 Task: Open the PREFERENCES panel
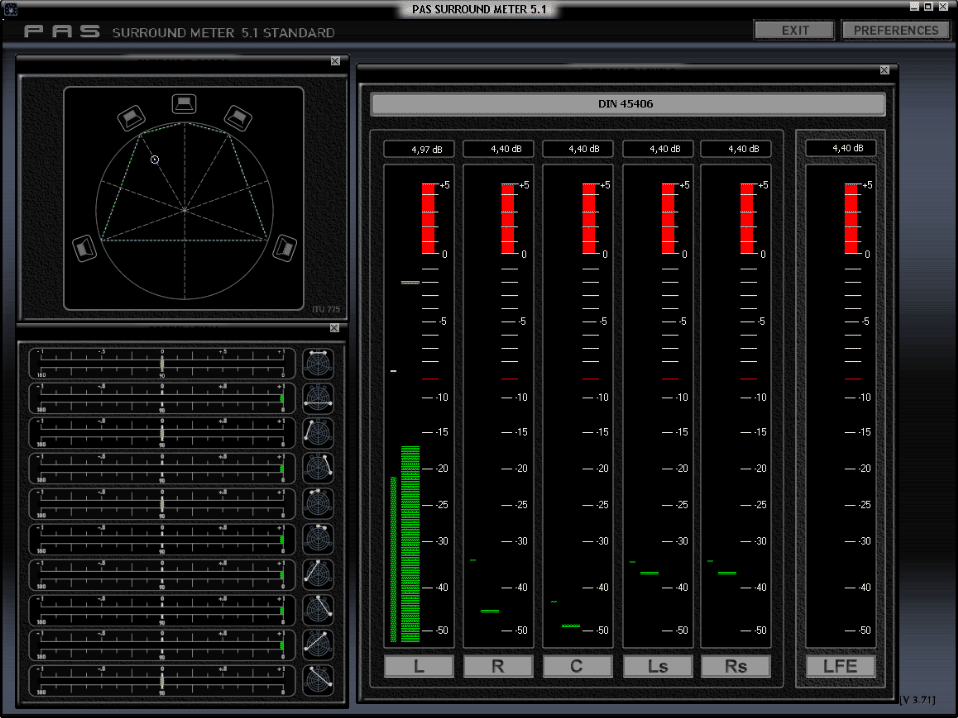click(894, 30)
